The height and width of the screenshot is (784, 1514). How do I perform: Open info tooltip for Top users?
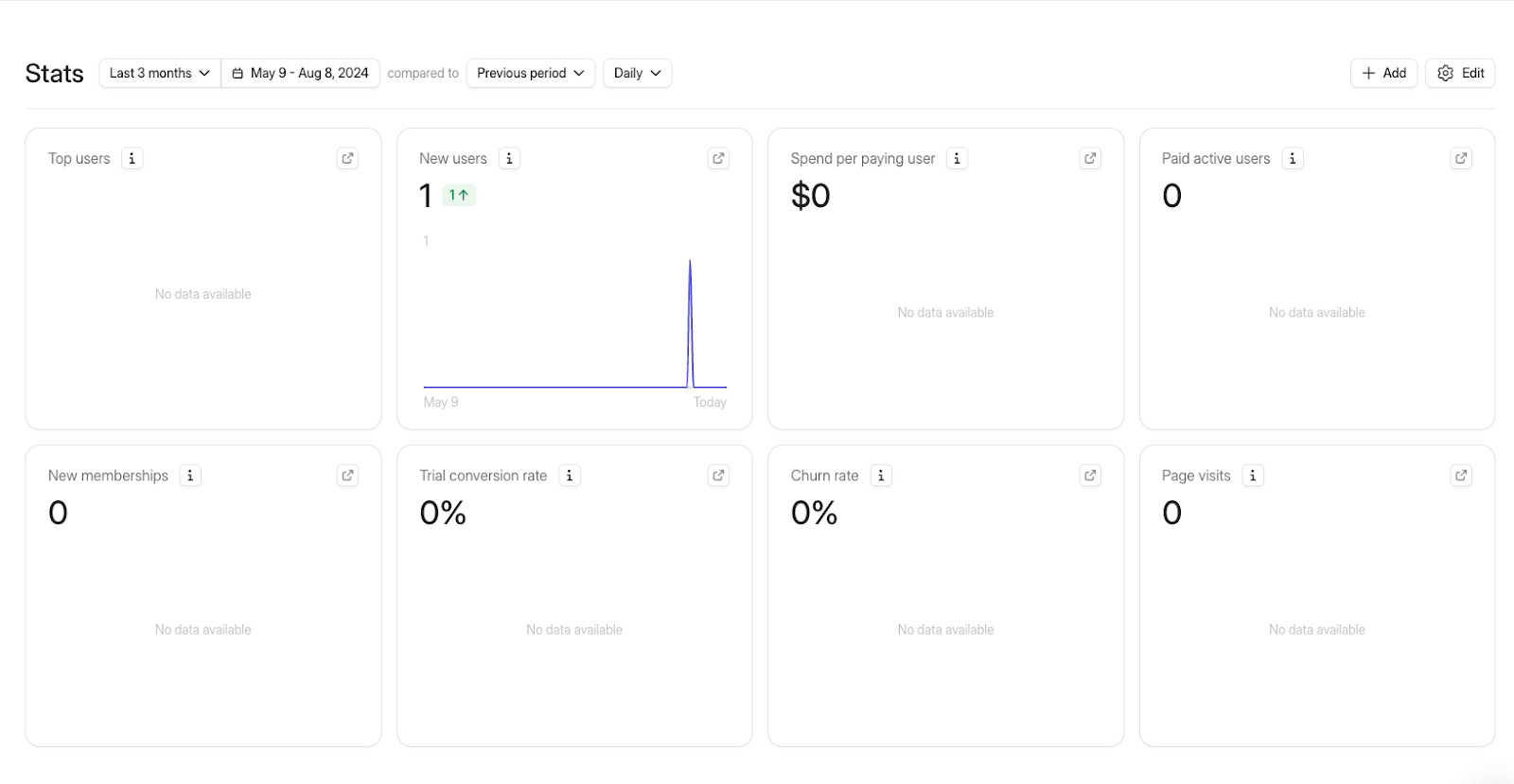coord(132,159)
